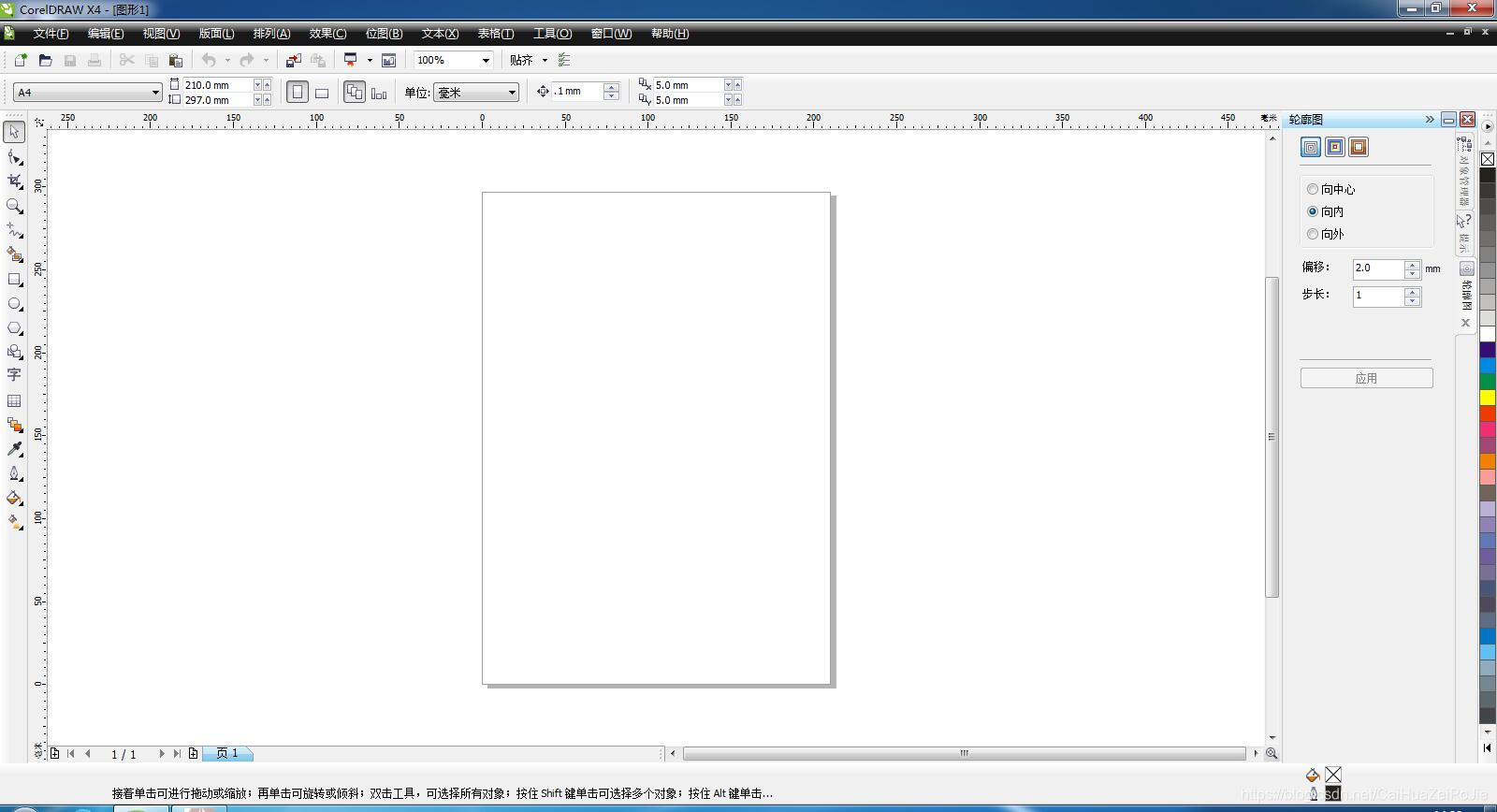Increase the nudge distance stepper
The width and height of the screenshot is (1497, 812).
[x=611, y=87]
